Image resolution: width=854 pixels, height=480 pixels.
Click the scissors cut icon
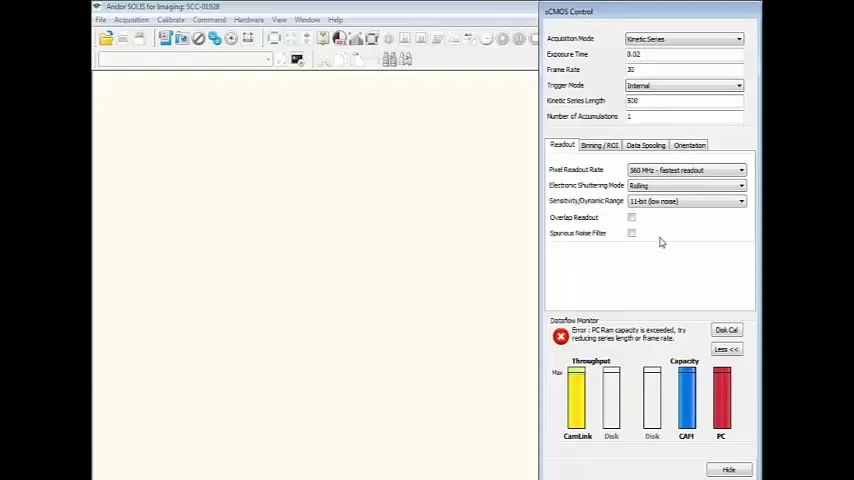point(324,59)
